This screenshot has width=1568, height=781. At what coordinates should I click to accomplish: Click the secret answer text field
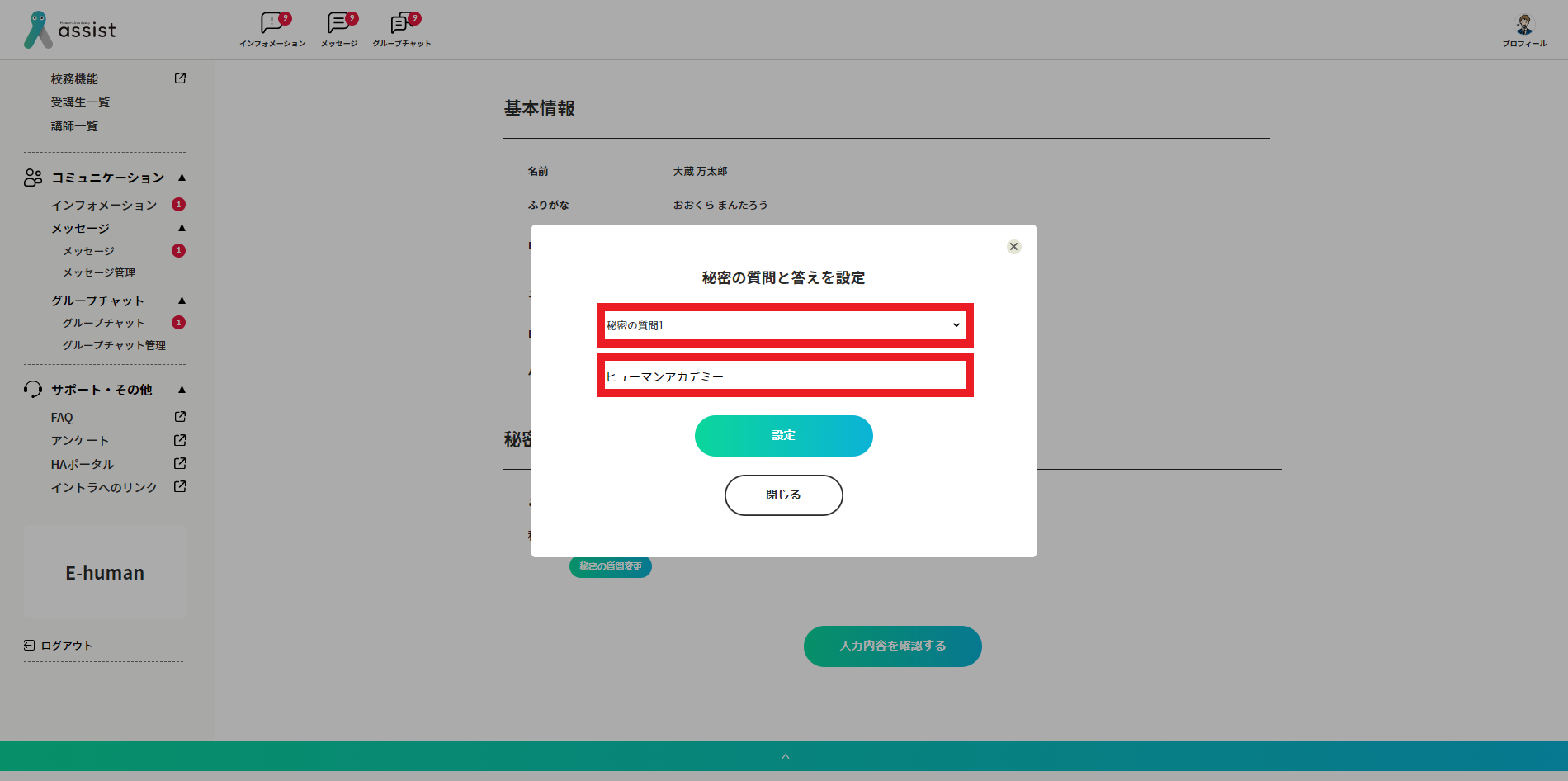(x=784, y=376)
